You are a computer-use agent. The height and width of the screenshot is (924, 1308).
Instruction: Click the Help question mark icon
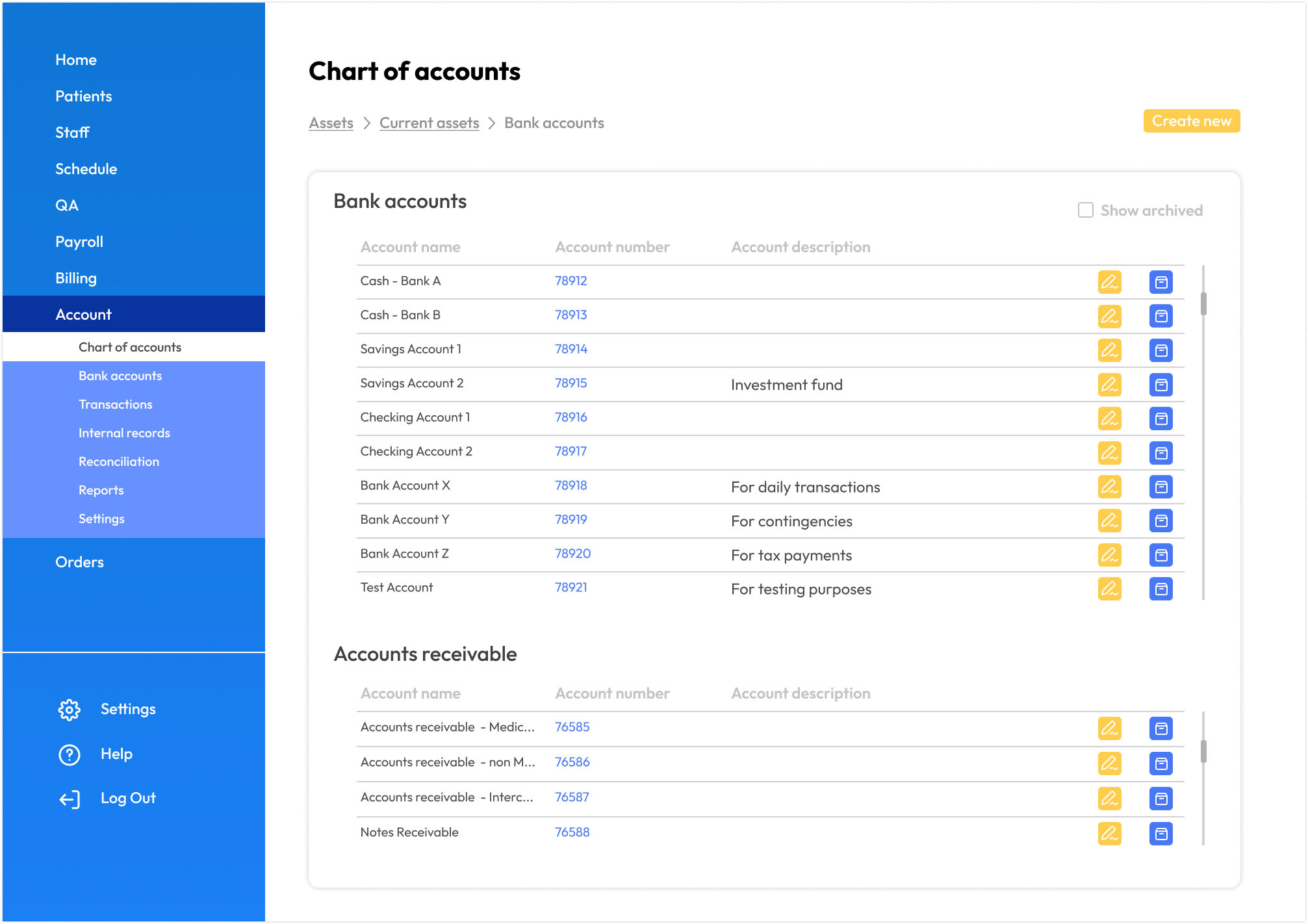pyautogui.click(x=70, y=754)
